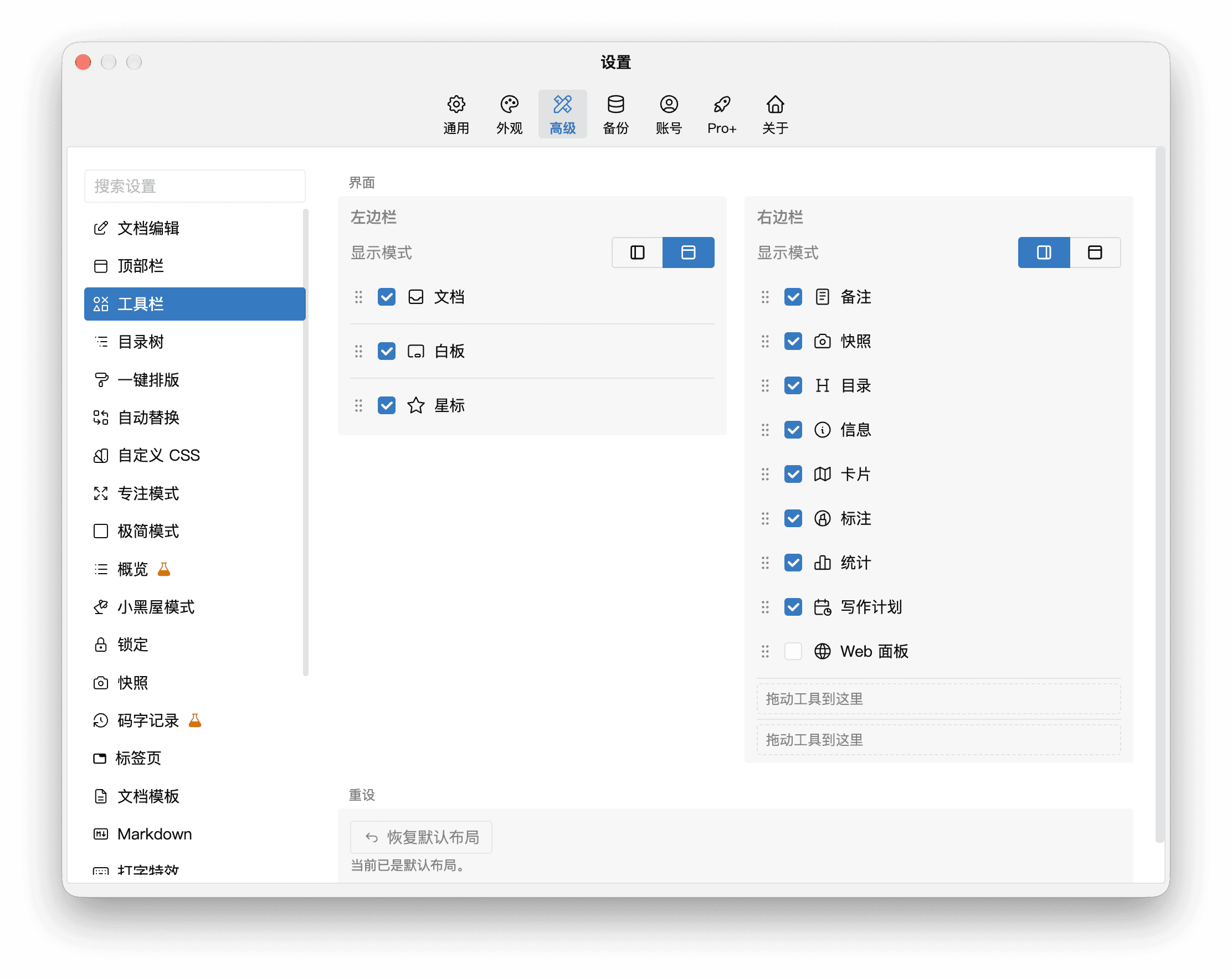This screenshot has height=979, width=1232.
Task: Open 目录树 settings
Action: 195,342
